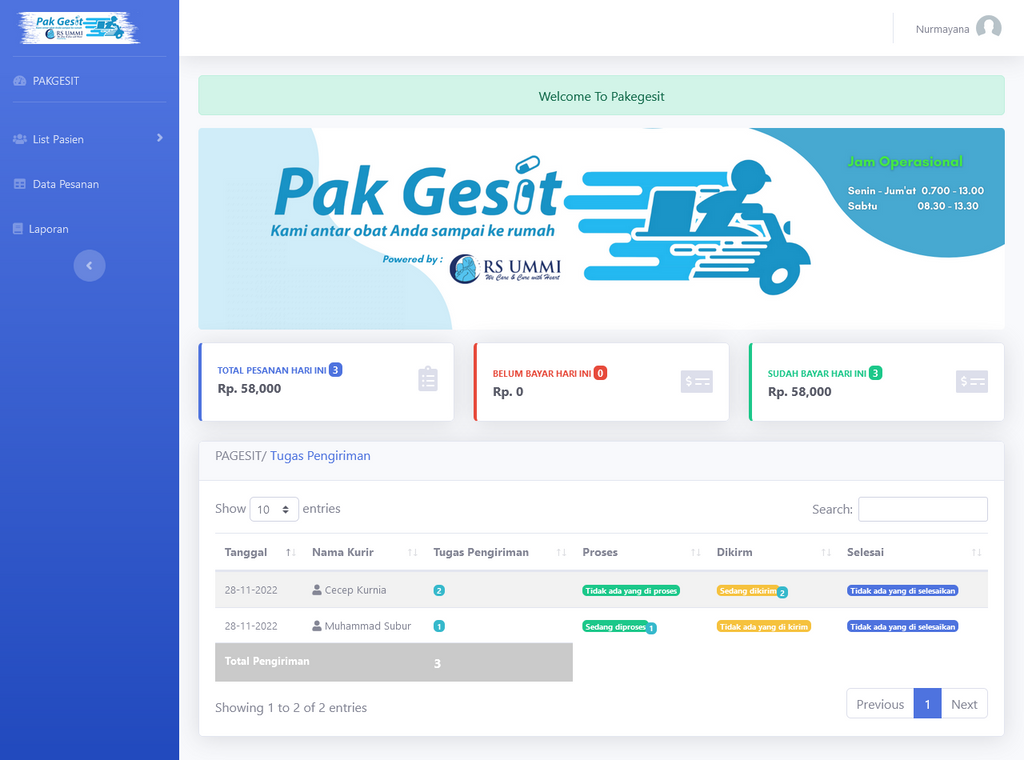The height and width of the screenshot is (760, 1024).
Task: Click the Pak Gesit banner image
Action: (x=601, y=229)
